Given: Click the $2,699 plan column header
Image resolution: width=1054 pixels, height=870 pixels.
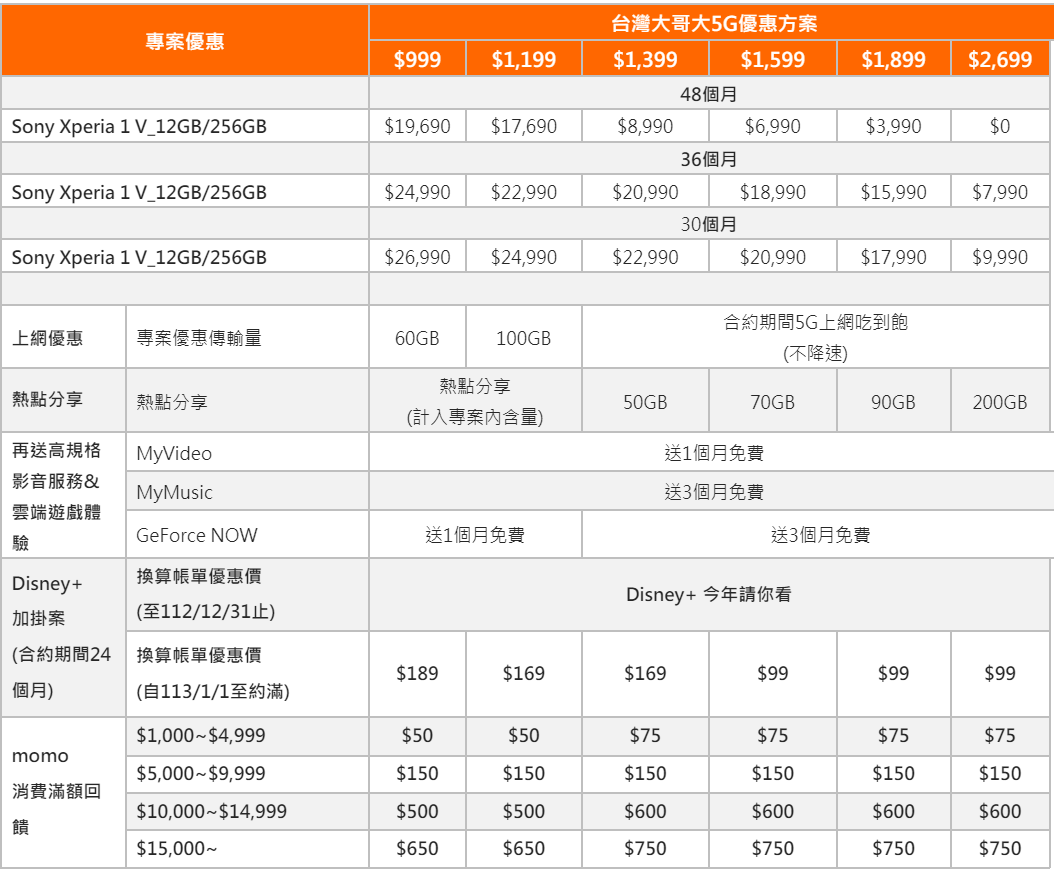Looking at the screenshot, I should pos(1000,59).
